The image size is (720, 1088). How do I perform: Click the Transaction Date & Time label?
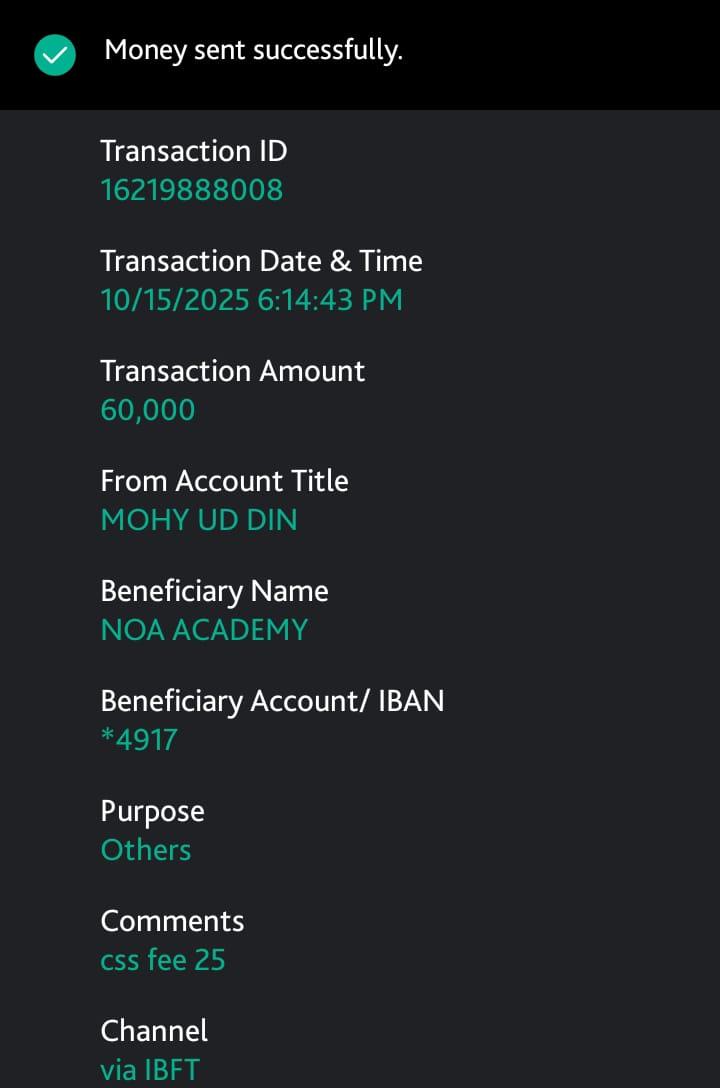261,261
